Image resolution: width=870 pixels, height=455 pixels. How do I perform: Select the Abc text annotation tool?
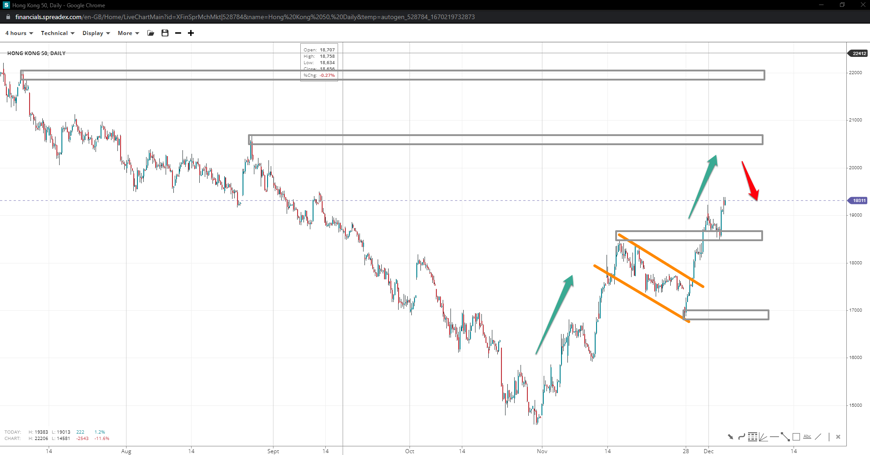[807, 437]
